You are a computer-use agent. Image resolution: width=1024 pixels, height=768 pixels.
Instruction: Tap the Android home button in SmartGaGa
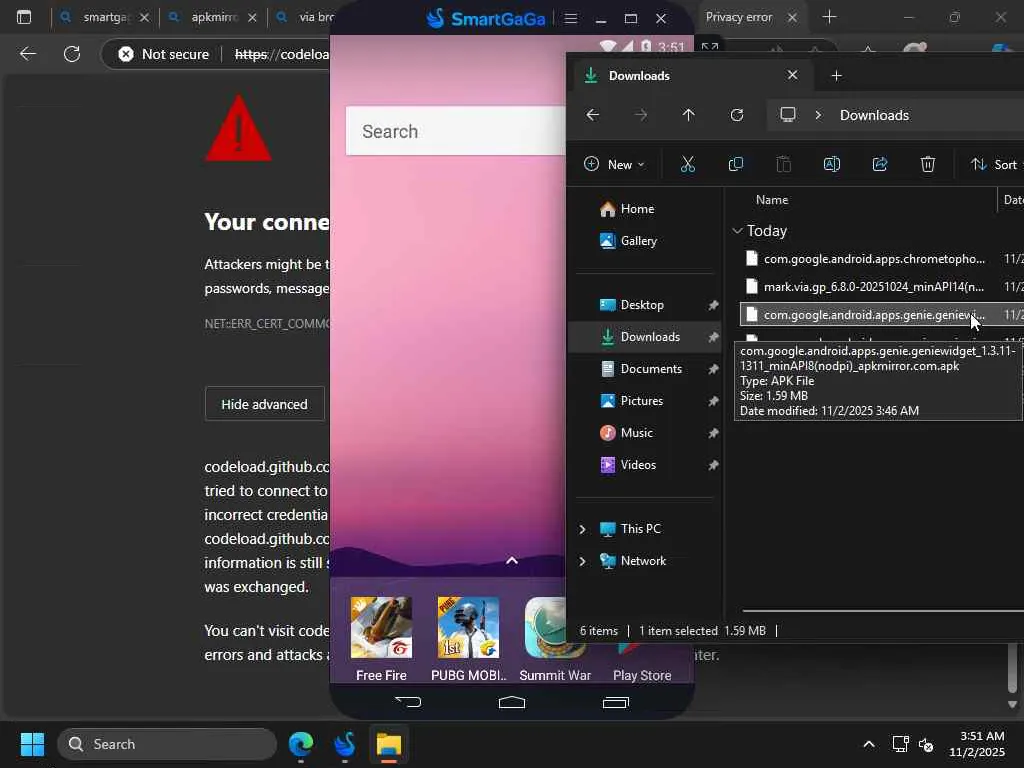511,702
